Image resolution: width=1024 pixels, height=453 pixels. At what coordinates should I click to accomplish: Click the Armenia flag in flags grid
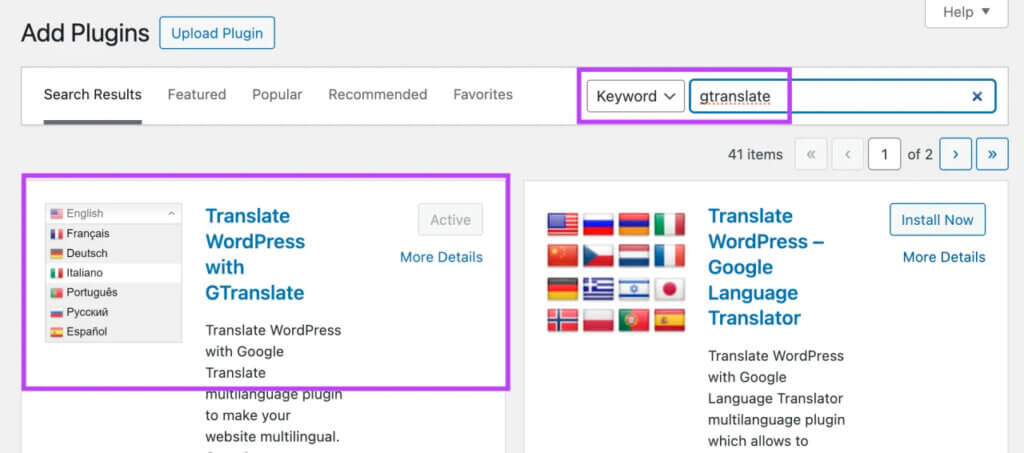point(634,224)
